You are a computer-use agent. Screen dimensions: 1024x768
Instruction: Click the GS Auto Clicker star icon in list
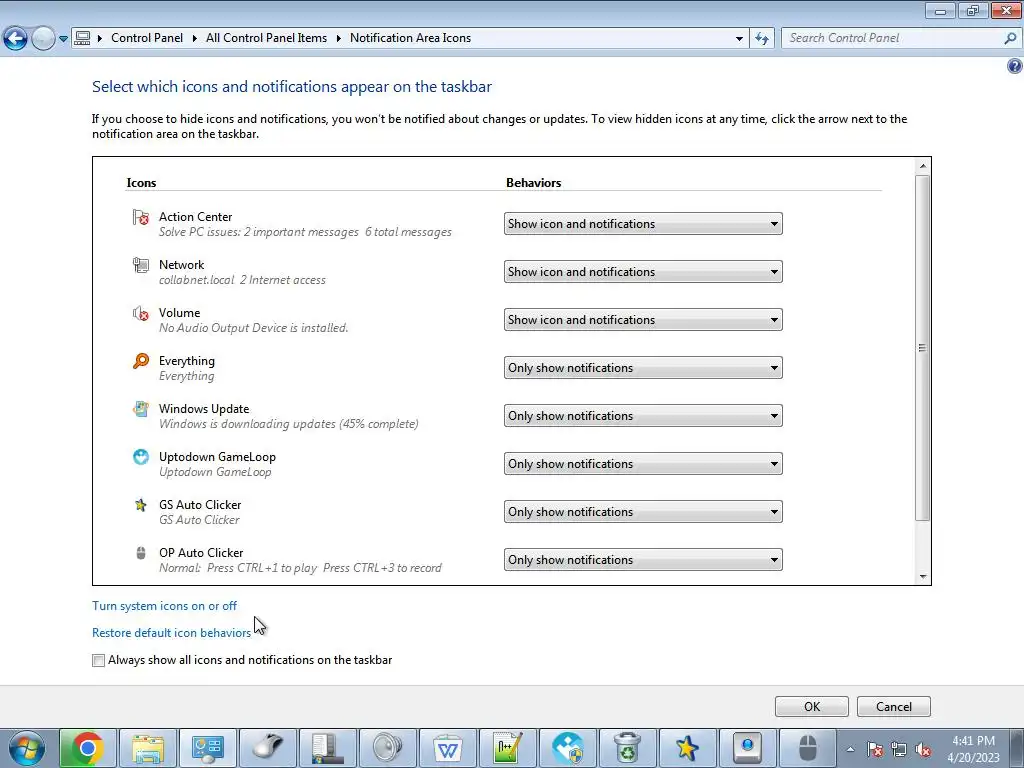140,505
